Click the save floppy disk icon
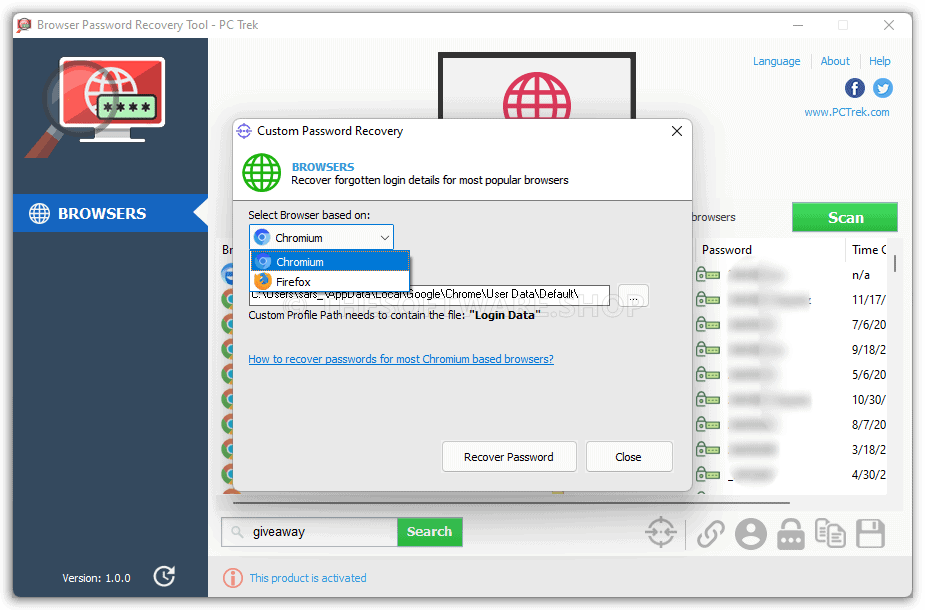Viewport: 925px width, 610px height. click(x=872, y=534)
